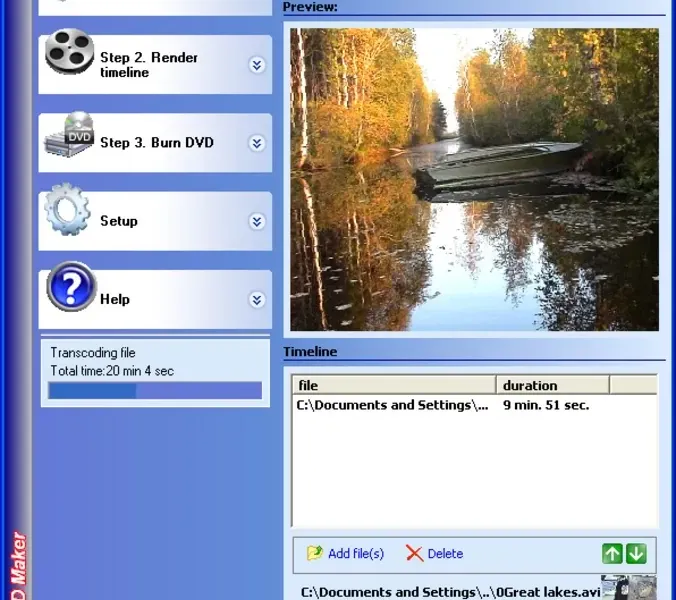Screen dimensions: 676x600
Task: Move the file up with the green up arrow
Action: (x=612, y=553)
